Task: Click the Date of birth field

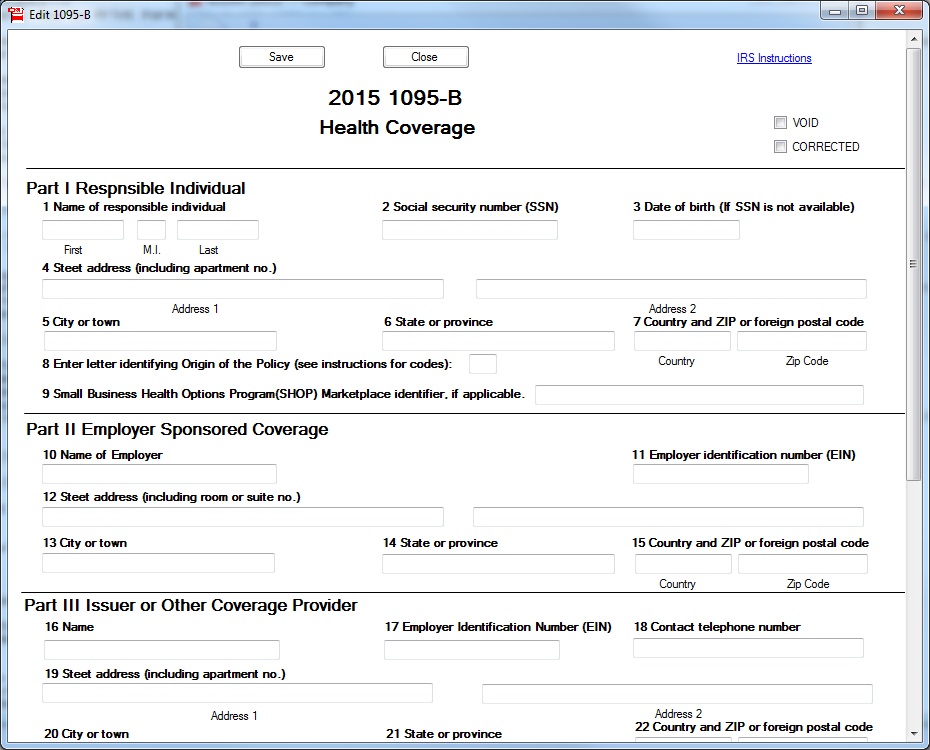Action: [685, 229]
